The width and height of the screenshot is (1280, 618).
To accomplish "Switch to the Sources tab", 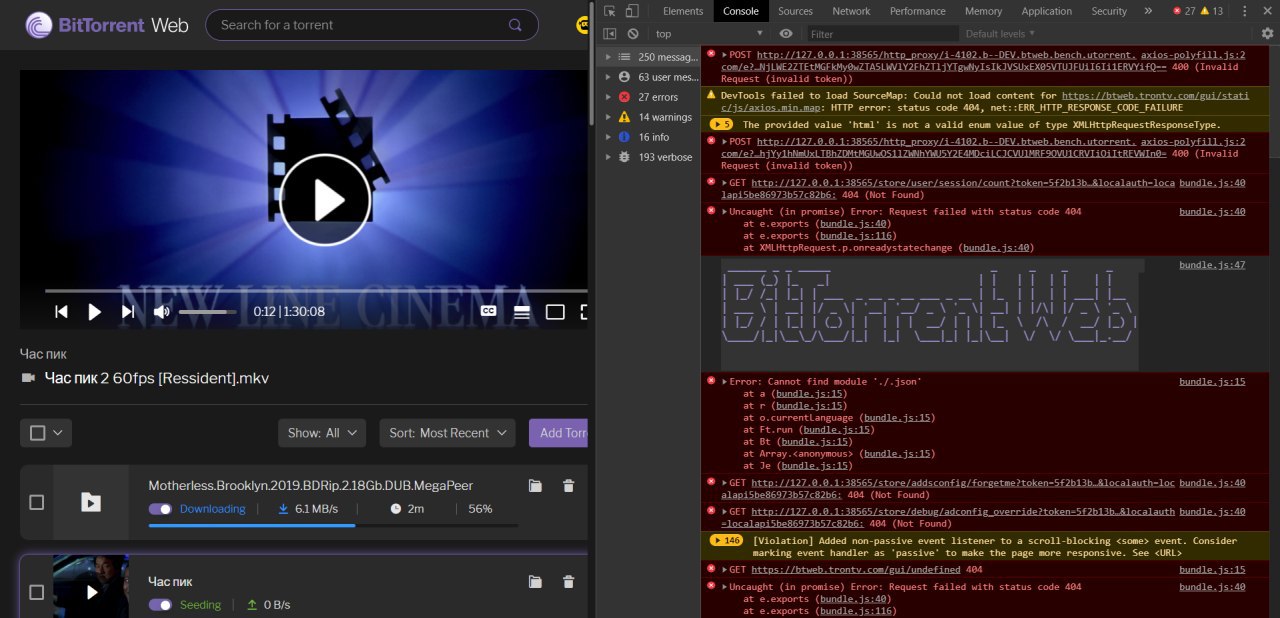I will point(795,11).
